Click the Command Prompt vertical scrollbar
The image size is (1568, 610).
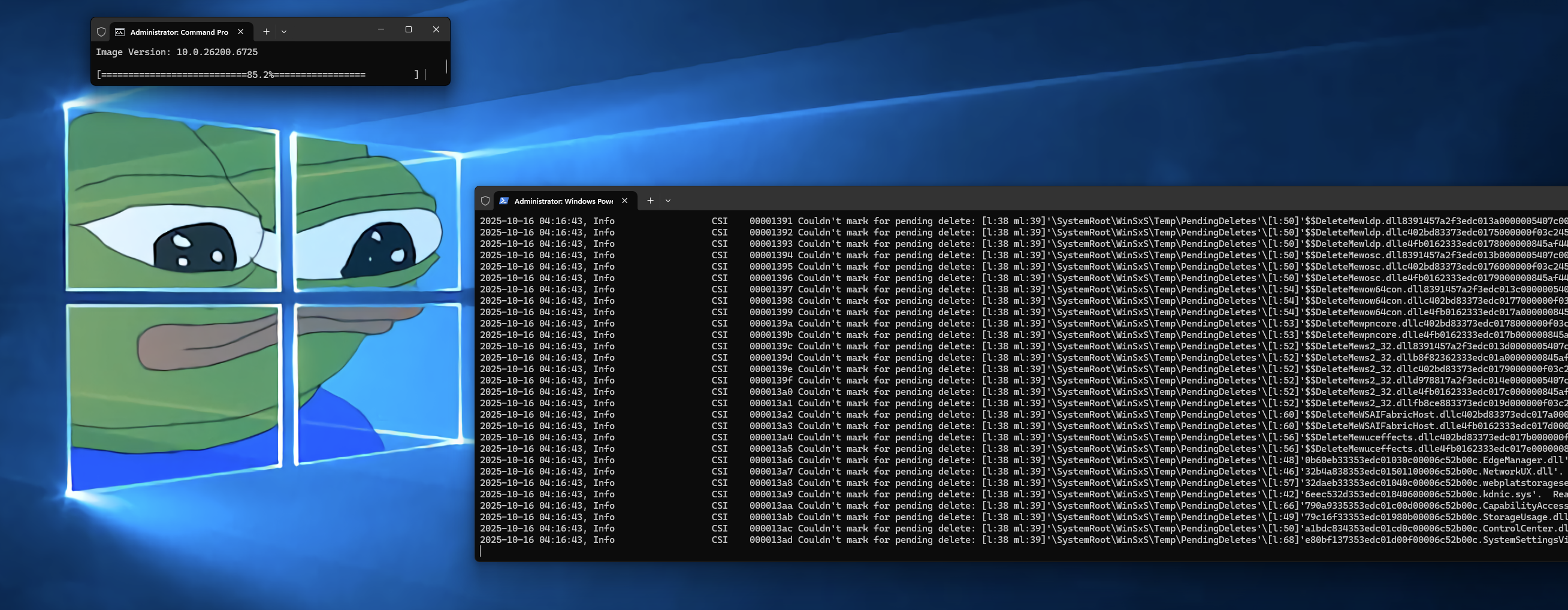446,66
